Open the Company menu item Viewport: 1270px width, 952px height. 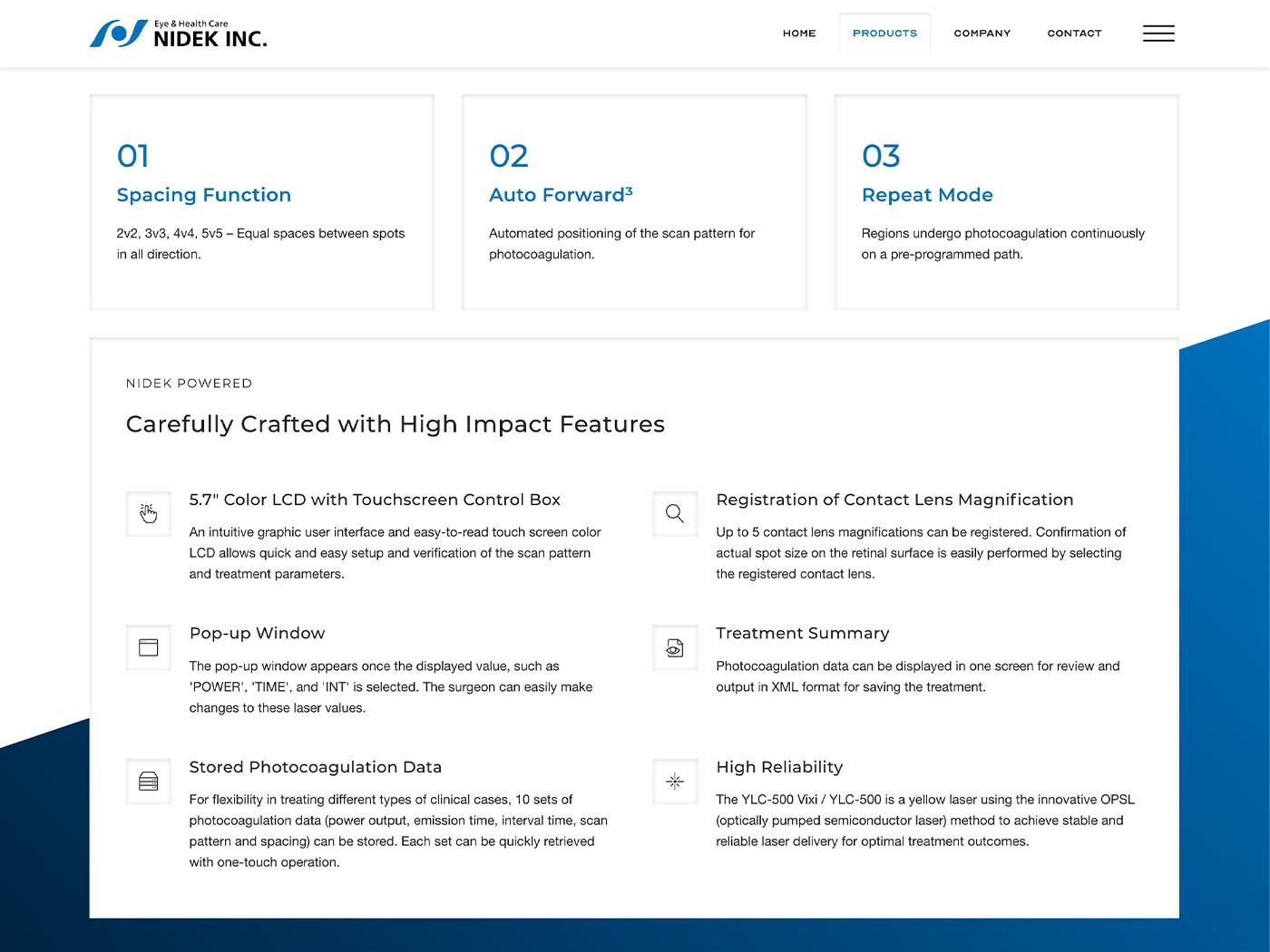tap(982, 34)
